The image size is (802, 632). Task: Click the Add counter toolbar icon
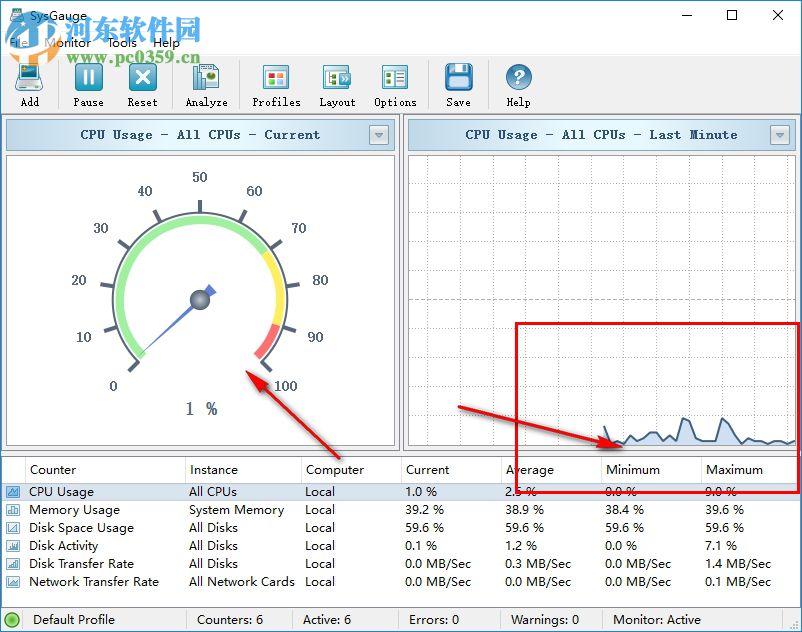tap(29, 78)
